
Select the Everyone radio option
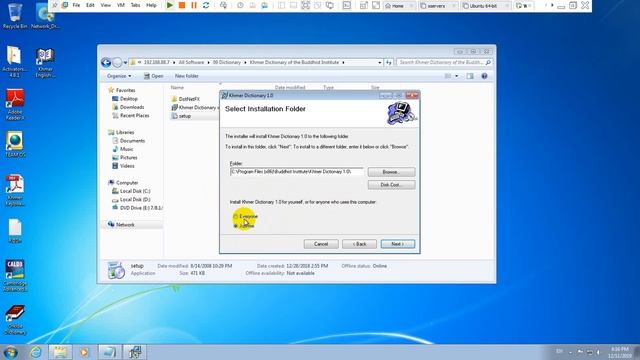click(x=245, y=216)
